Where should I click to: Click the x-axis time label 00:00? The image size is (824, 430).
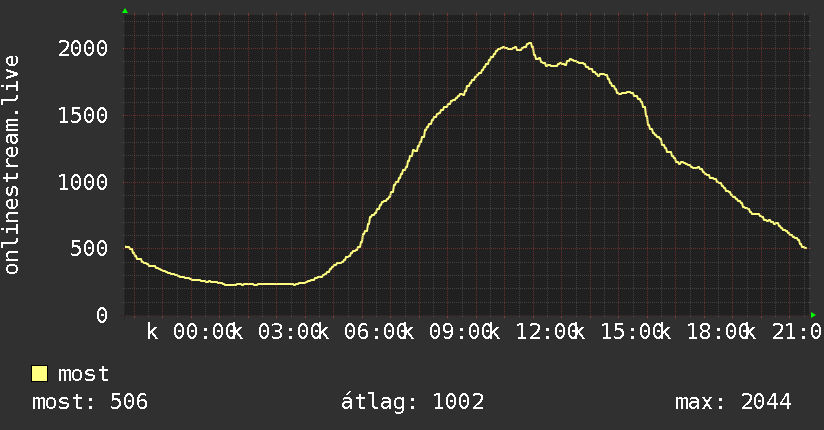203,332
